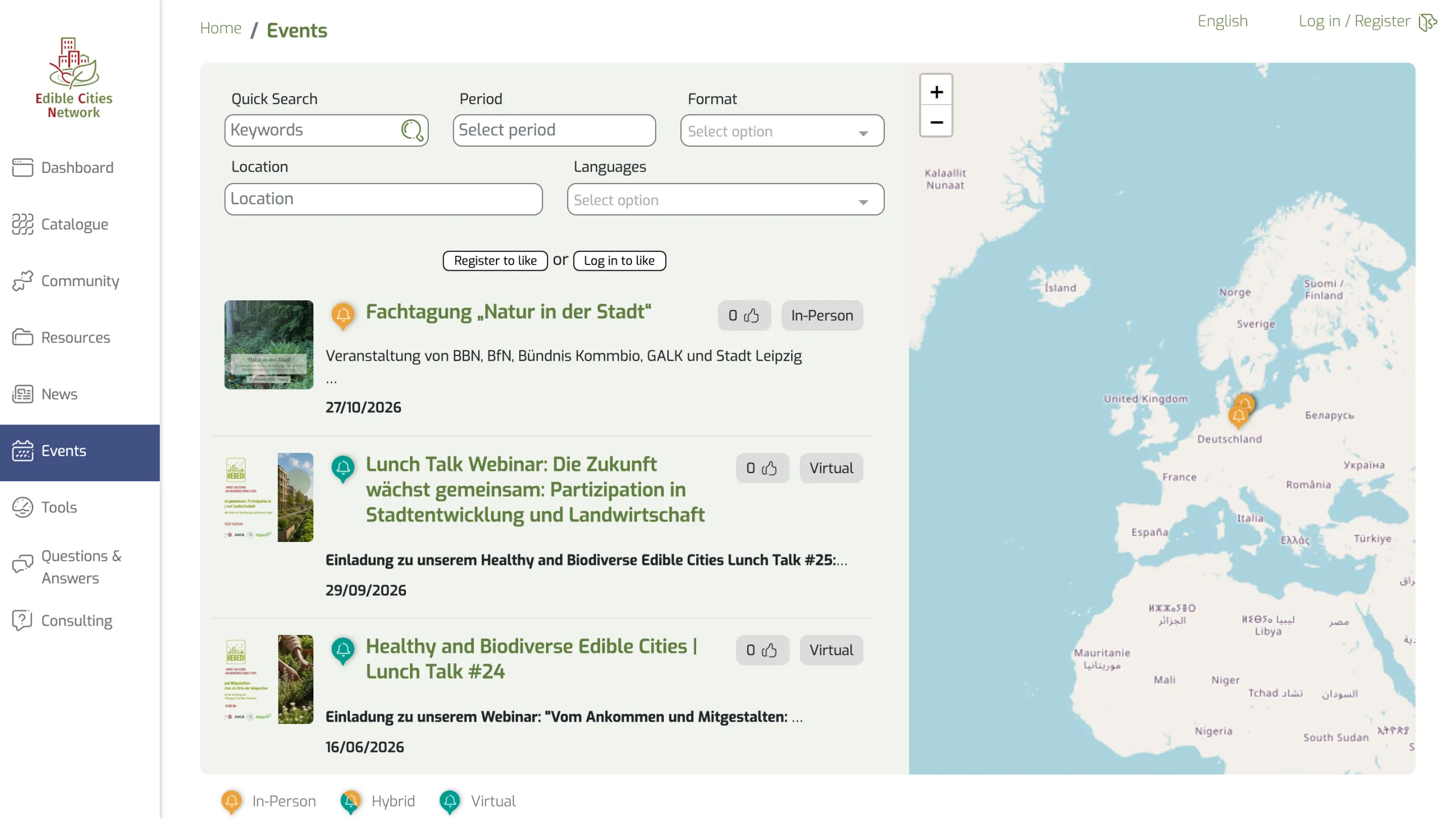The width and height of the screenshot is (1456, 819).
Task: Click the Location input field
Action: pos(383,199)
